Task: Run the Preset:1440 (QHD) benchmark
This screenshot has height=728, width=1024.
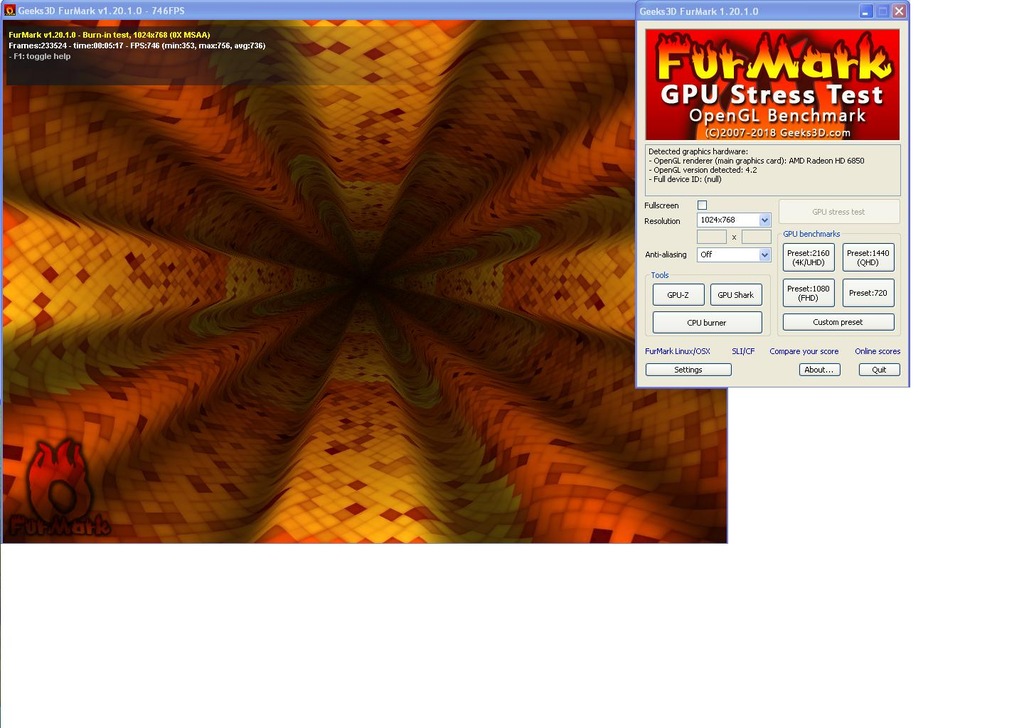Action: pos(868,258)
